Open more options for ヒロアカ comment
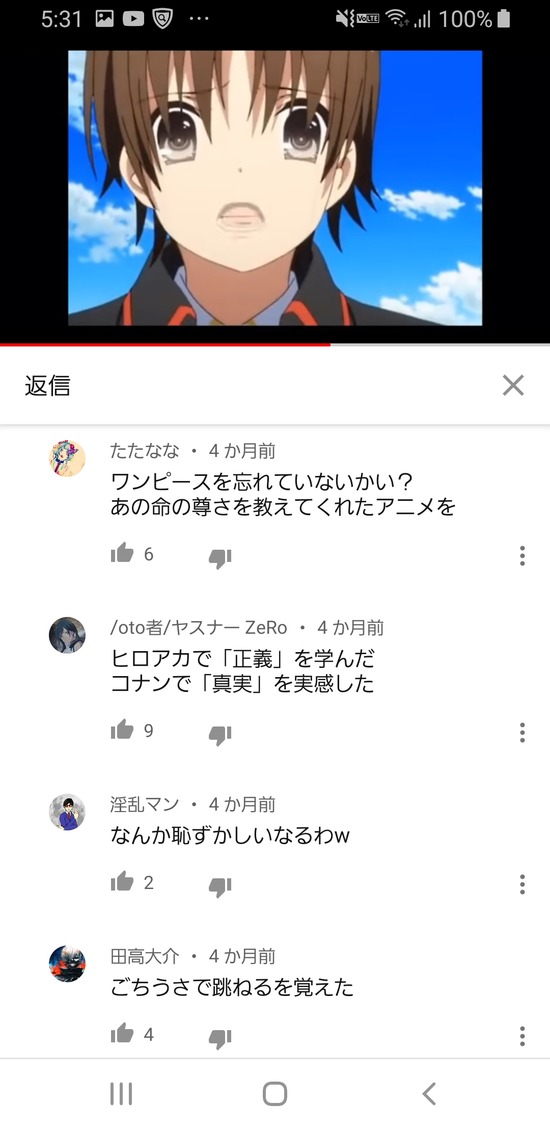The height and width of the screenshot is (1131, 550). [522, 732]
